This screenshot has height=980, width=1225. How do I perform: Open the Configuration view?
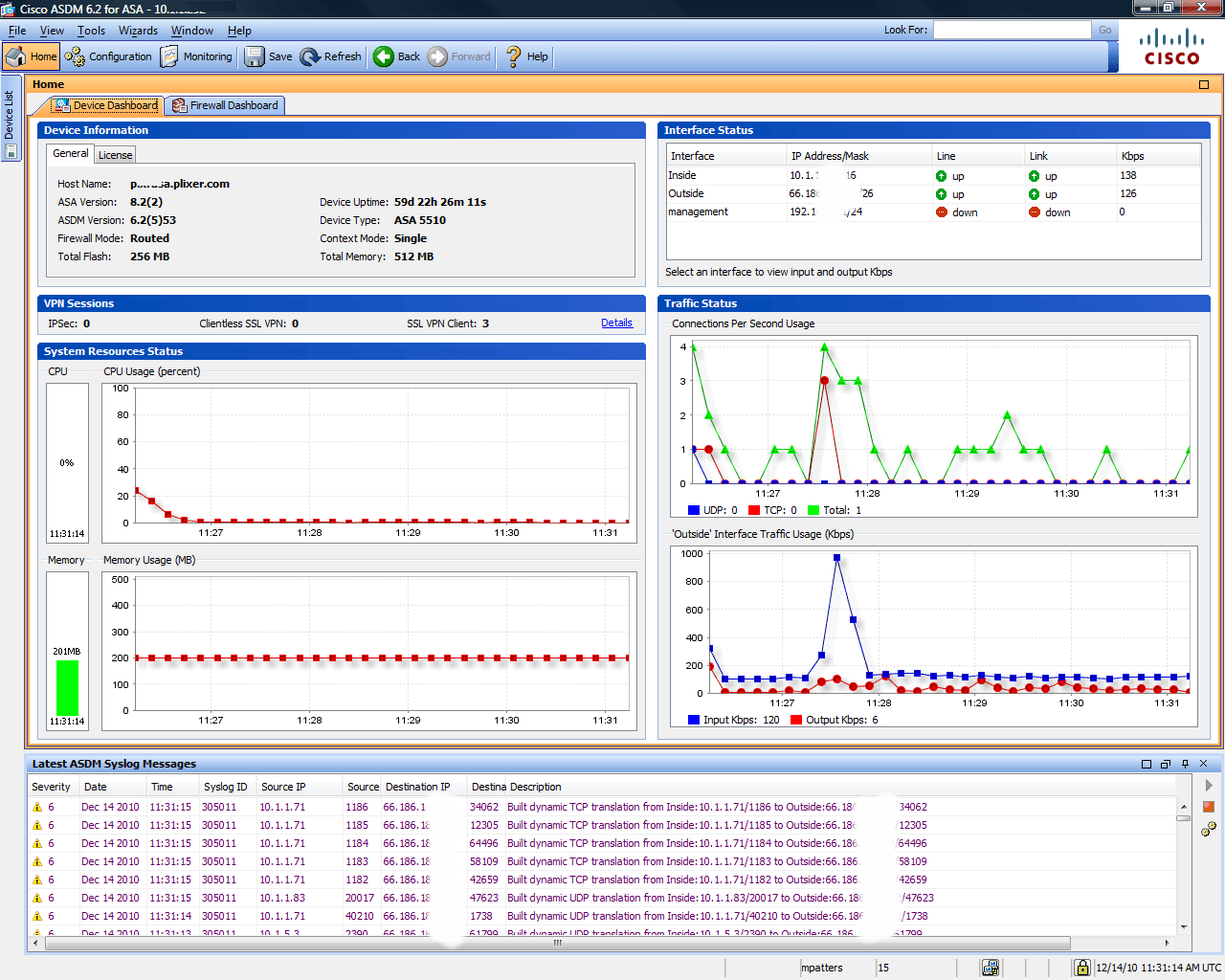(x=108, y=56)
